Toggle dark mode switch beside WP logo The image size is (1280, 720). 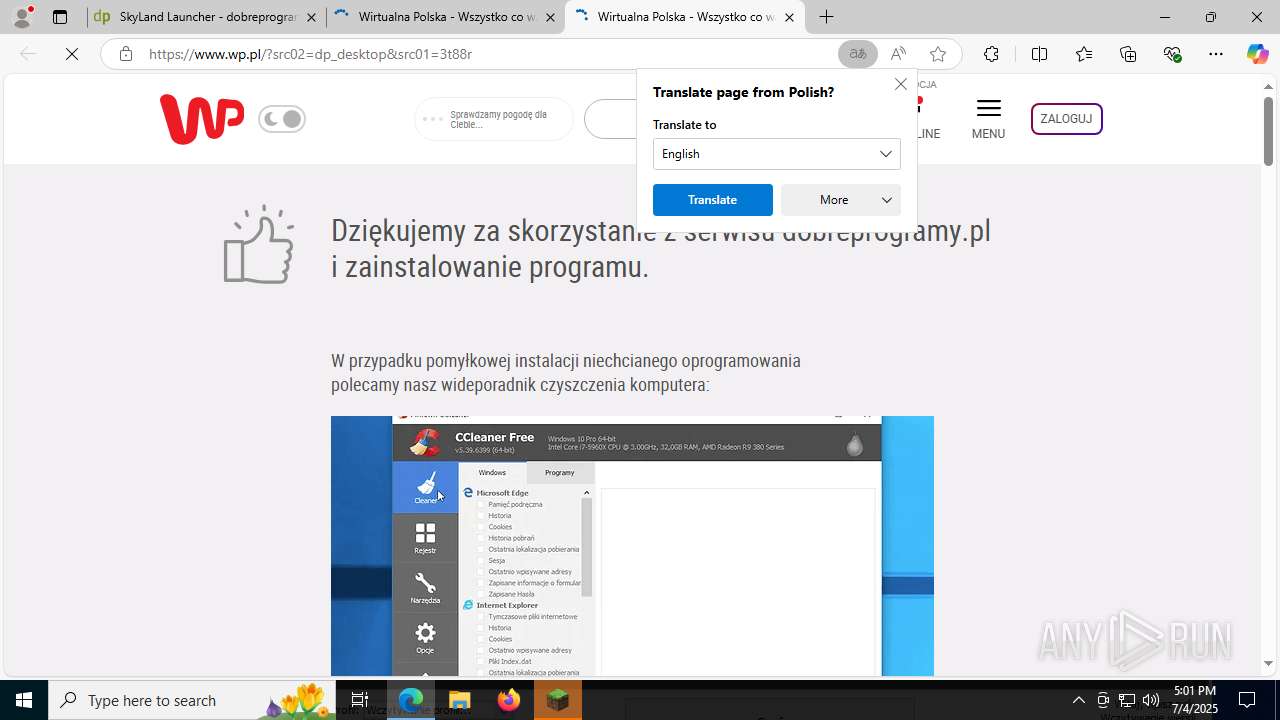click(x=282, y=119)
